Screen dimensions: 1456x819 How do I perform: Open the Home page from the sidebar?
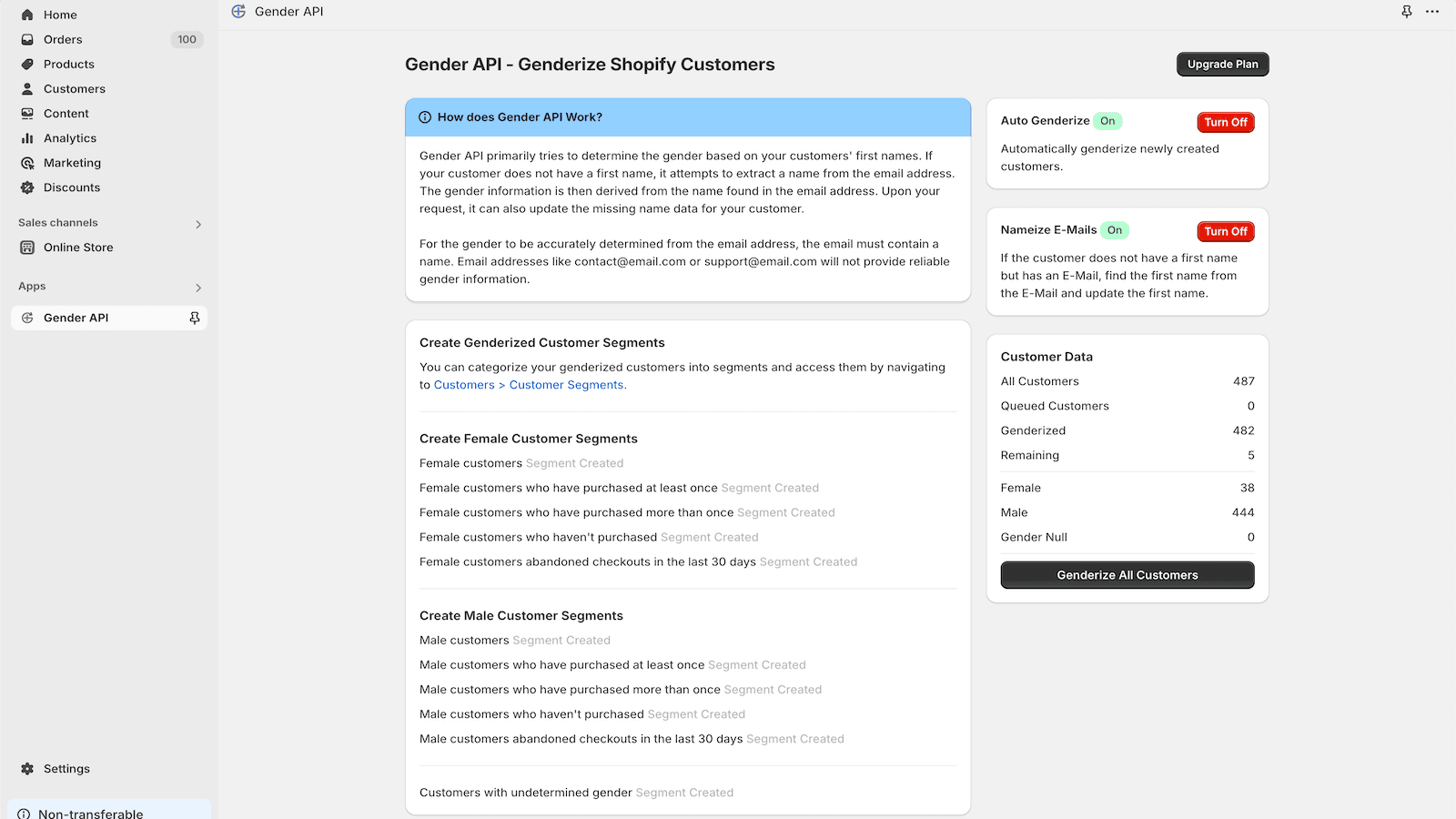pos(60,15)
